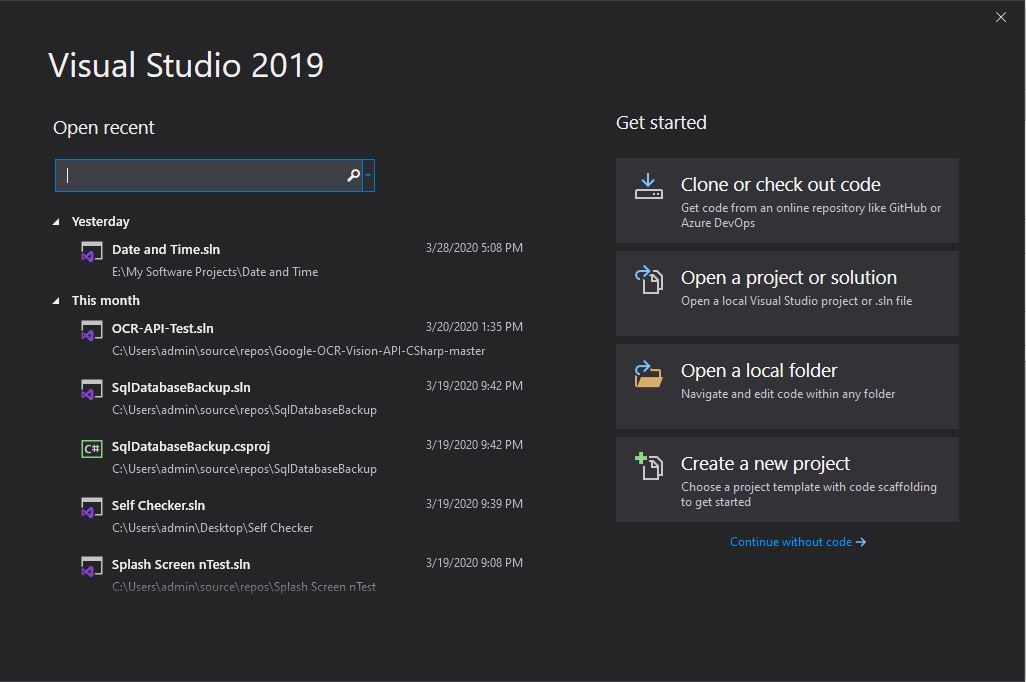
Task: Click the Create a new project icon
Action: click(648, 466)
